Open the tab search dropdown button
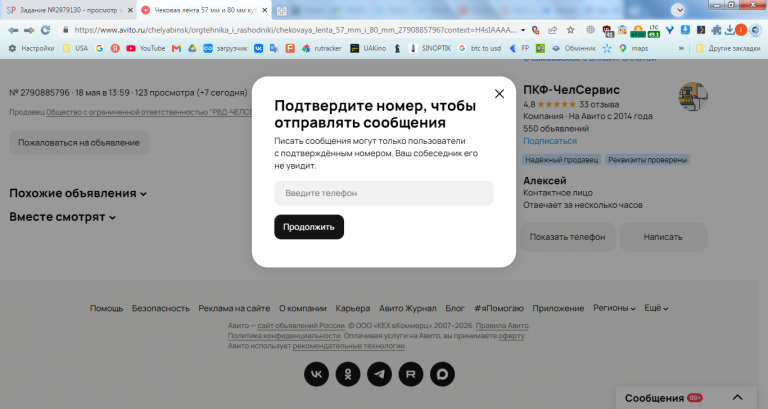This screenshot has height=409, width=768. 678,10
